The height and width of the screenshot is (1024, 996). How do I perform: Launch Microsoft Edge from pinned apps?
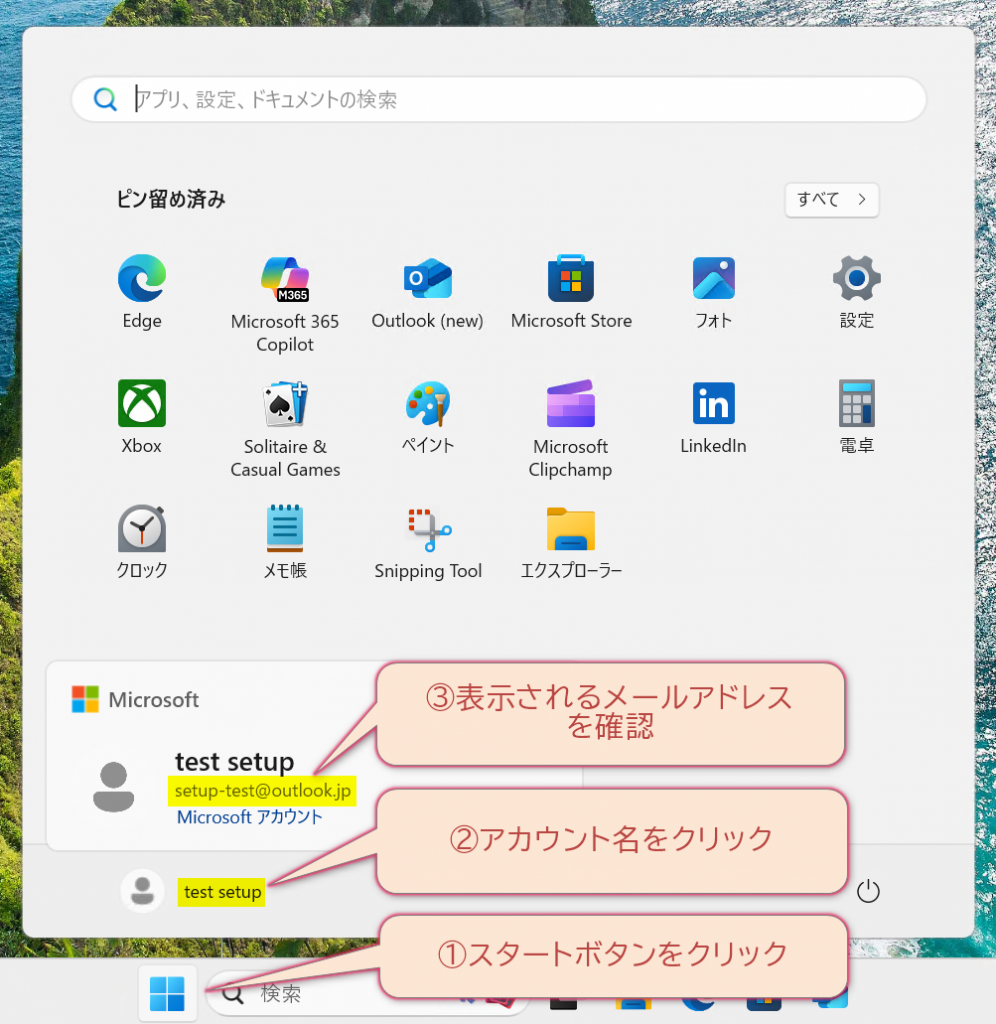[141, 279]
